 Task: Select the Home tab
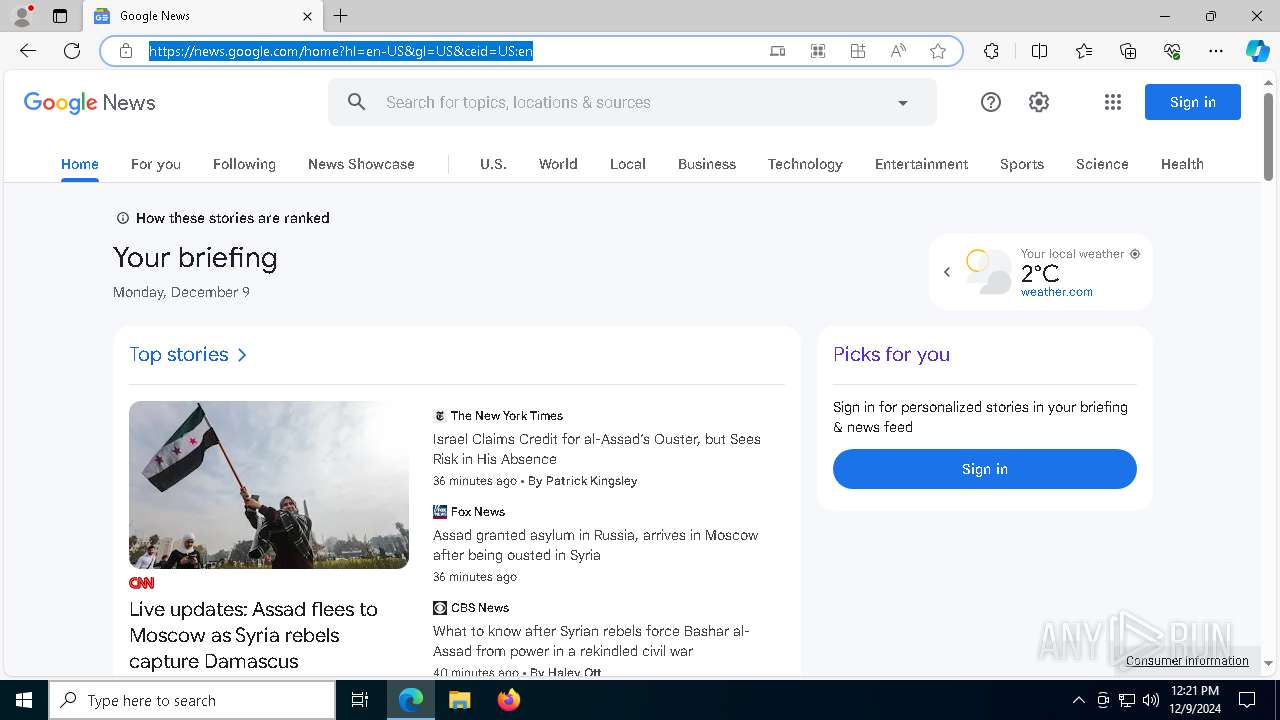(80, 164)
